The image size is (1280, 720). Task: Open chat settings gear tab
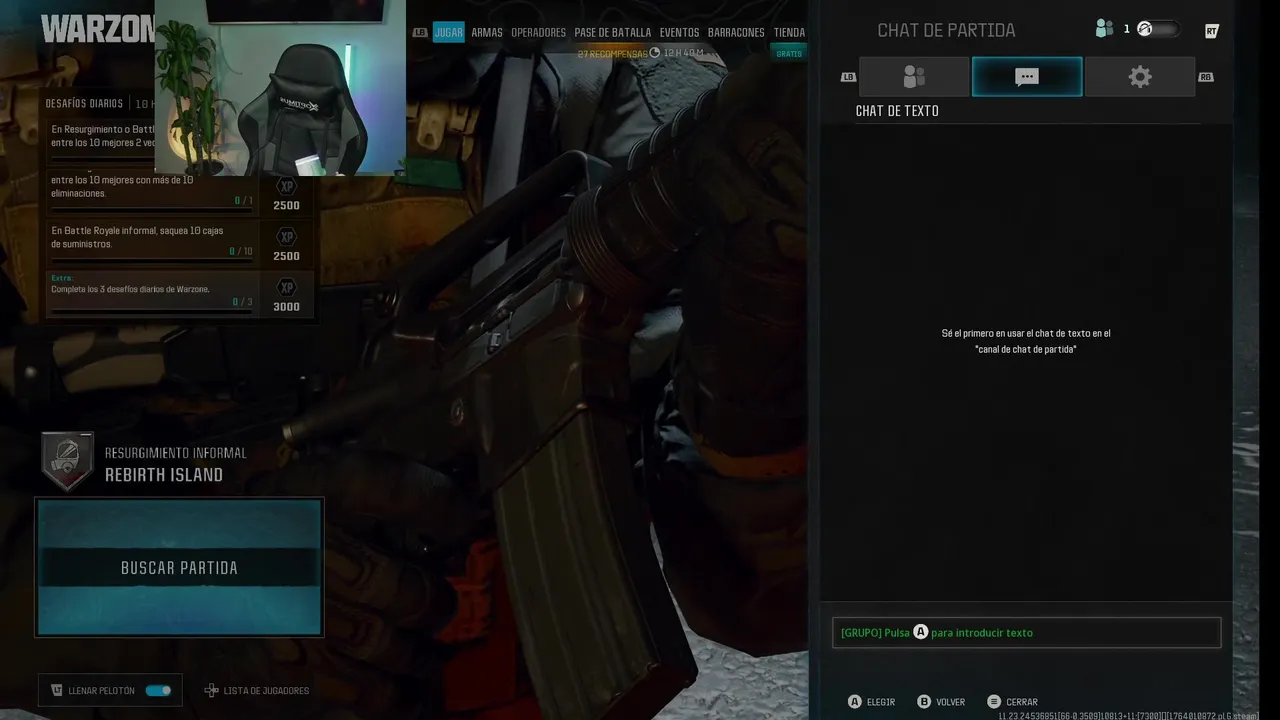[1140, 77]
